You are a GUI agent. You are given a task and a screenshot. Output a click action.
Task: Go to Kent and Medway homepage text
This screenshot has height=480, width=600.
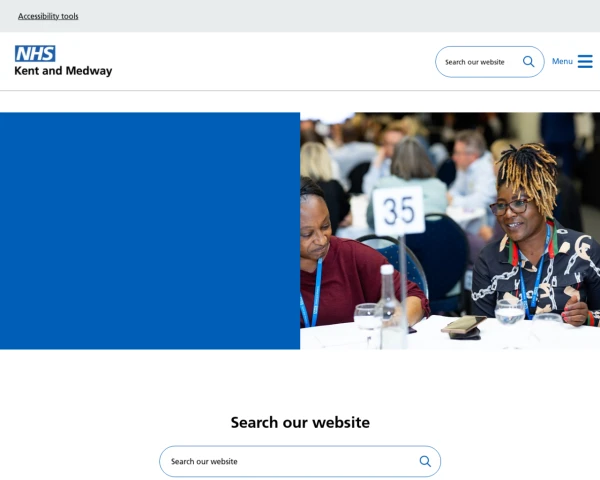pyautogui.click(x=63, y=71)
